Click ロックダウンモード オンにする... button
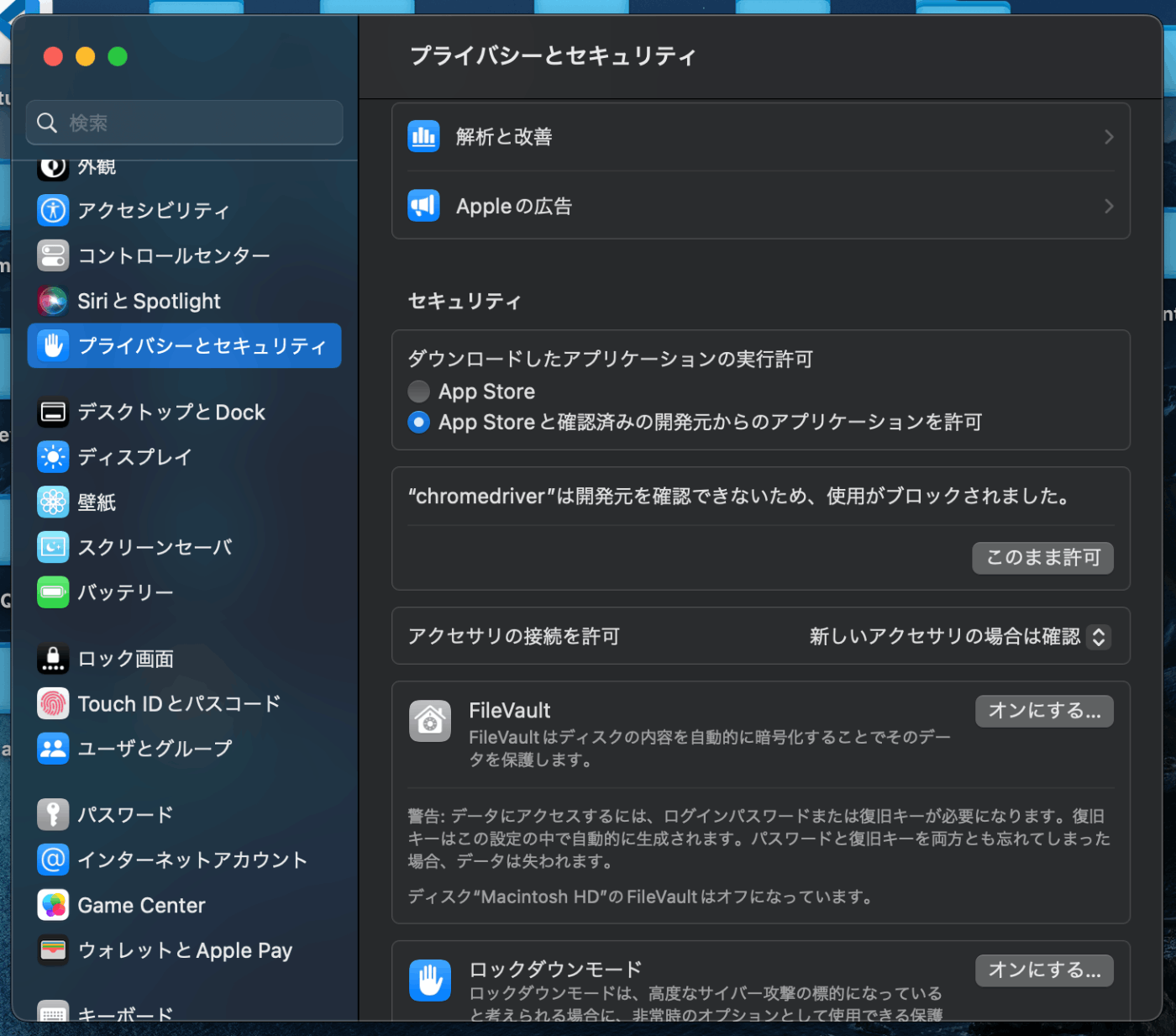This screenshot has width=1176, height=1036. [1044, 970]
